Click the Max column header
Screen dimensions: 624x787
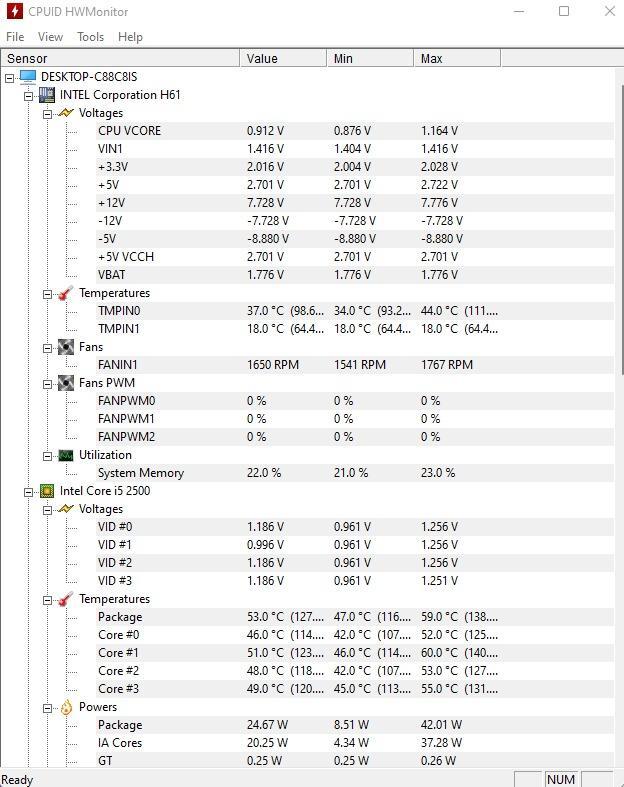coord(457,59)
